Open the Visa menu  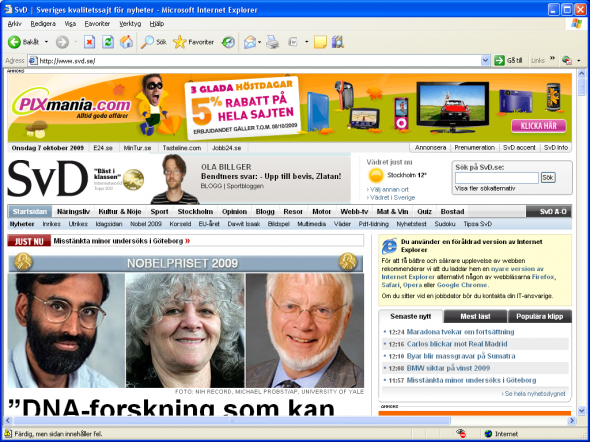[x=70, y=24]
